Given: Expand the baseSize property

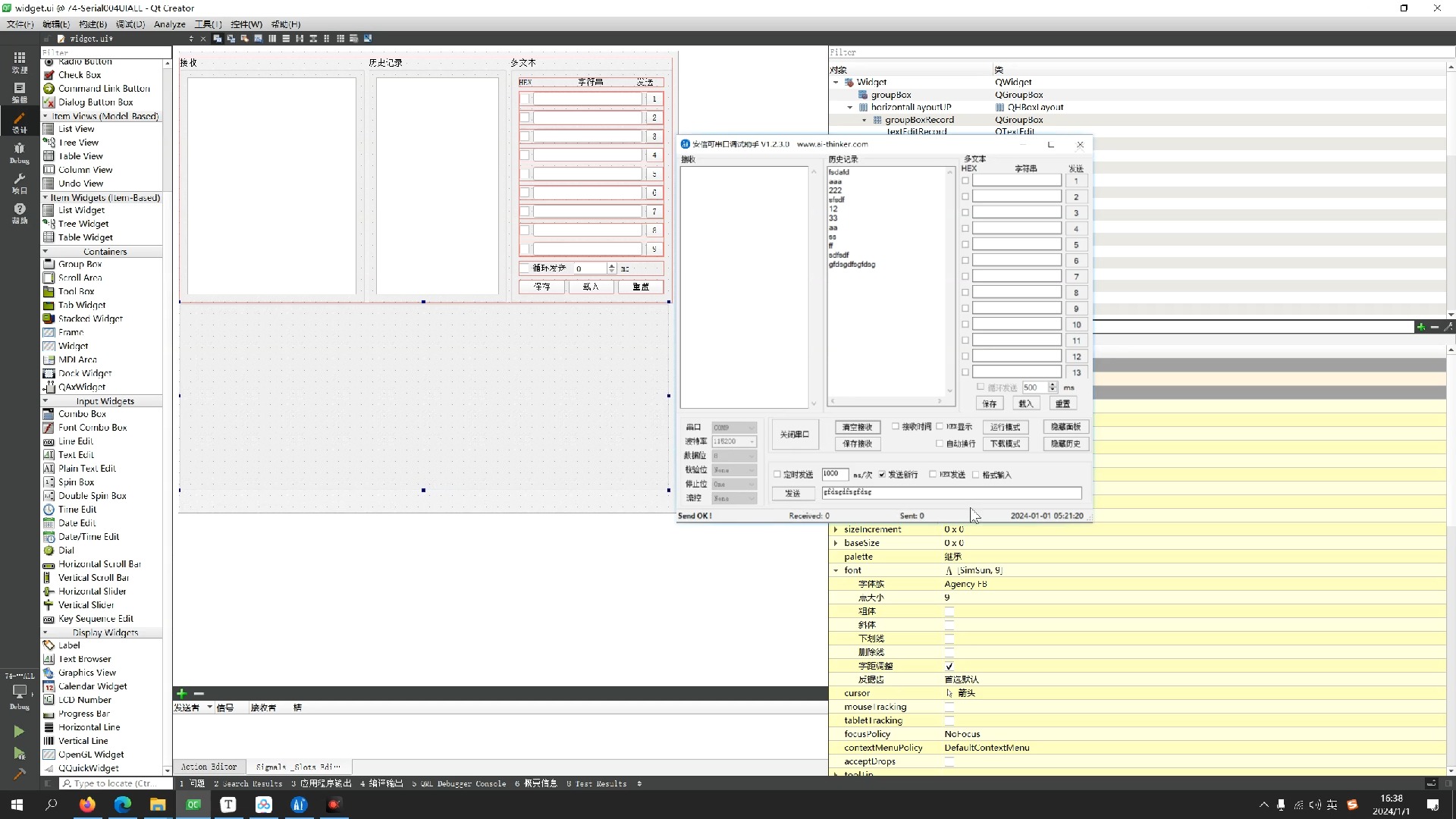Looking at the screenshot, I should coord(836,543).
